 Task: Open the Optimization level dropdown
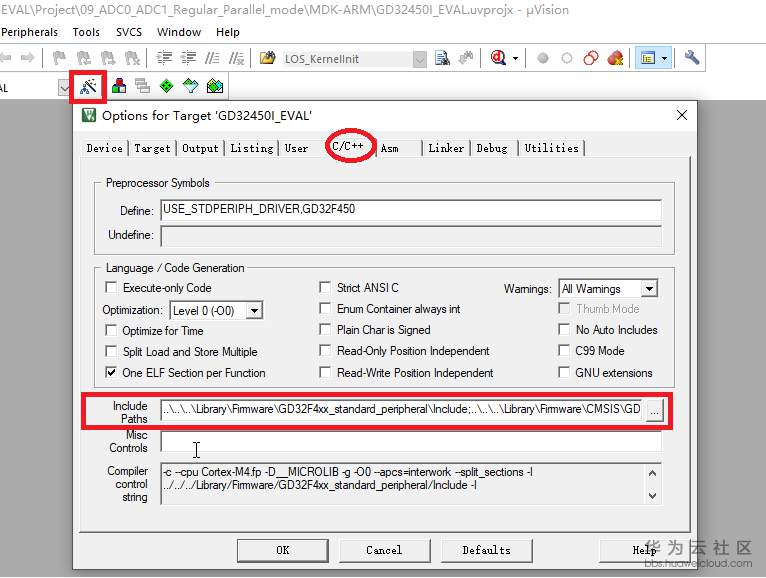(x=254, y=311)
